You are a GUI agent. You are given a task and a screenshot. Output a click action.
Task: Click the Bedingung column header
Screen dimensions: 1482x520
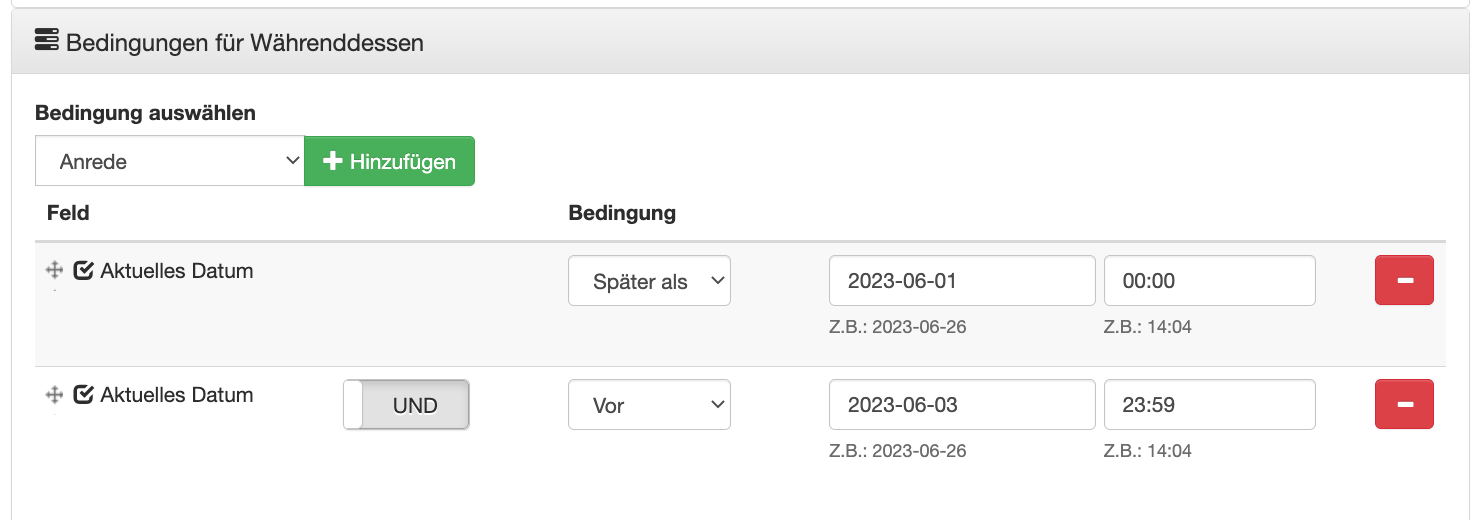[621, 213]
